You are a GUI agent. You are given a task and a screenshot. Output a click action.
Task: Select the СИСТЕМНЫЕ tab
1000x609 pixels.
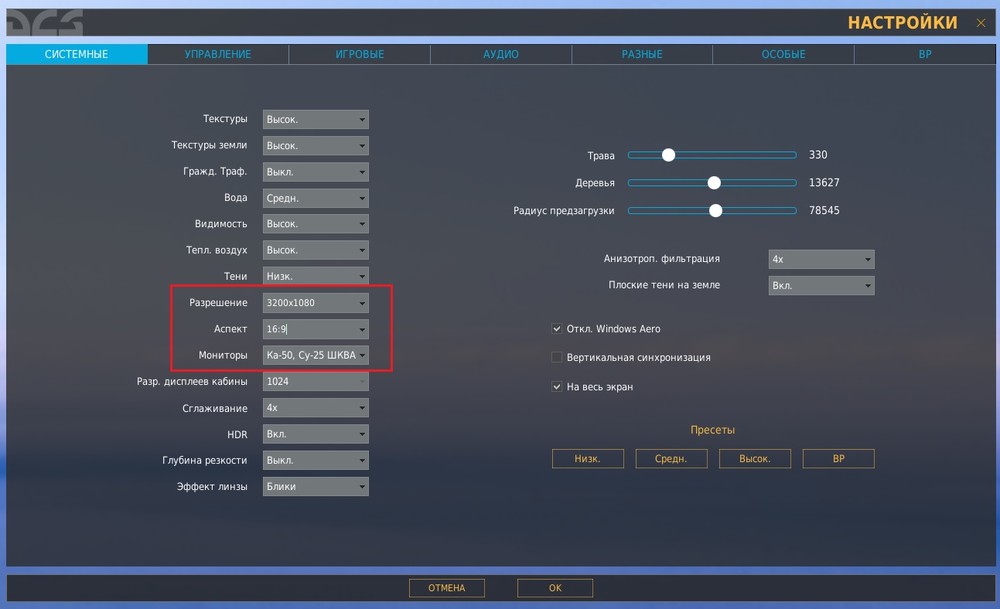[x=77, y=54]
